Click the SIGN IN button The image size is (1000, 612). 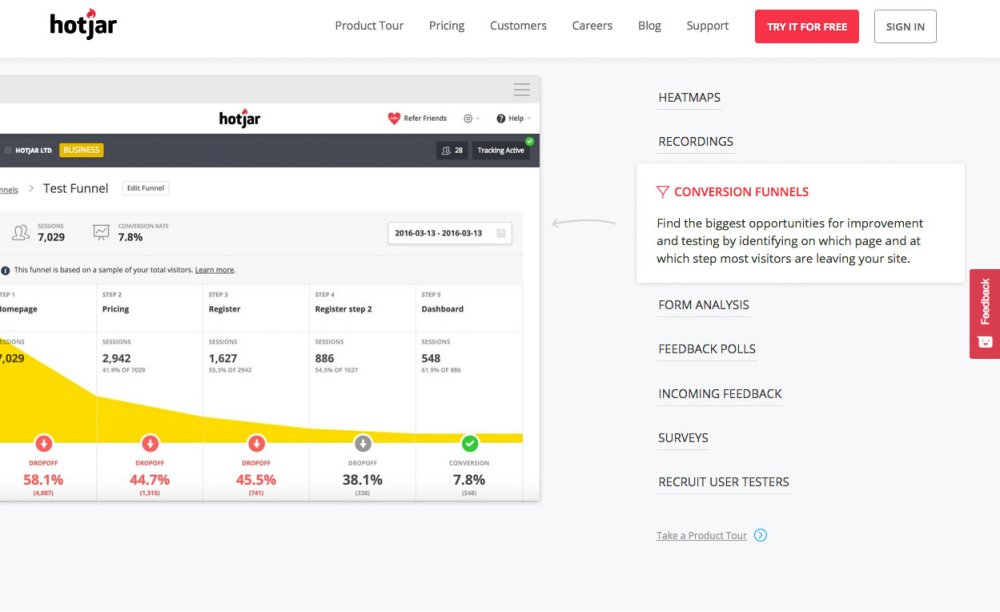[x=905, y=26]
